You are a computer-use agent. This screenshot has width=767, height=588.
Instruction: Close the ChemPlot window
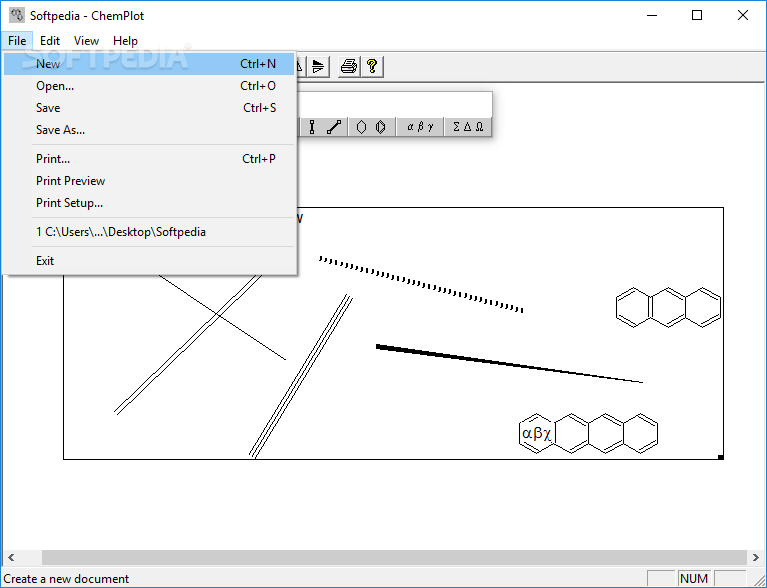[743, 15]
